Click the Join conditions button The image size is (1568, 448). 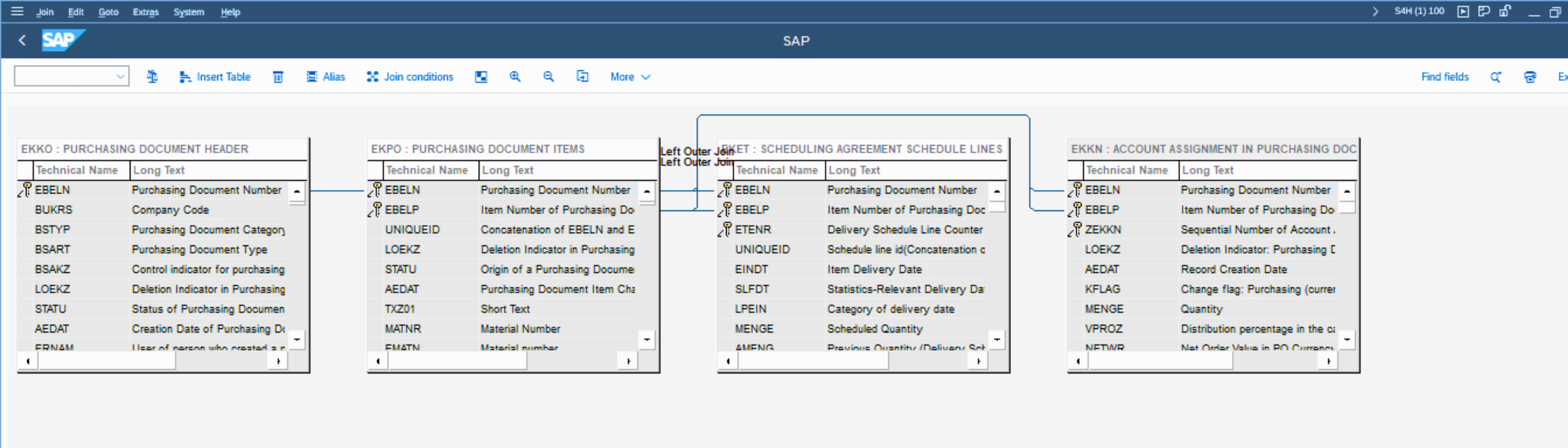[410, 77]
